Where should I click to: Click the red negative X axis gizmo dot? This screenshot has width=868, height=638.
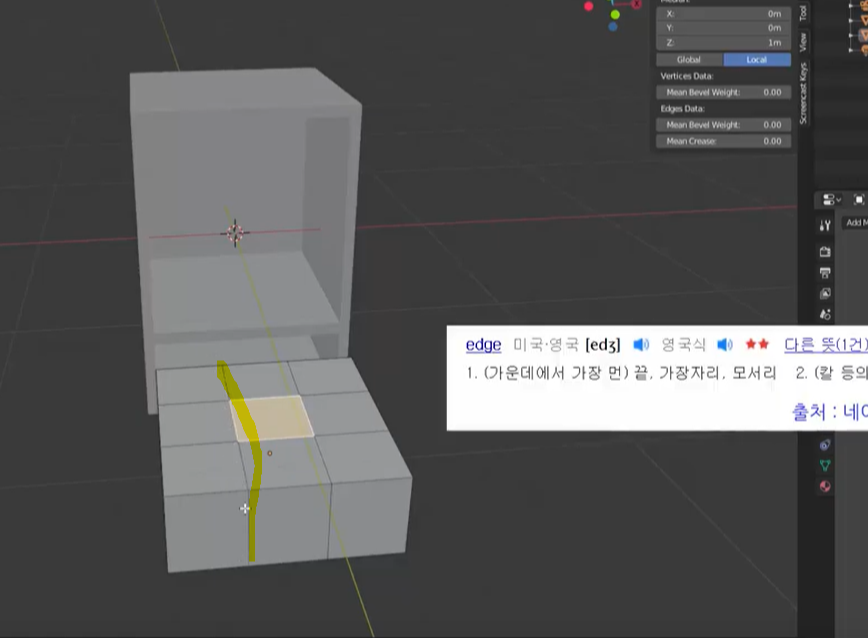pos(588,6)
